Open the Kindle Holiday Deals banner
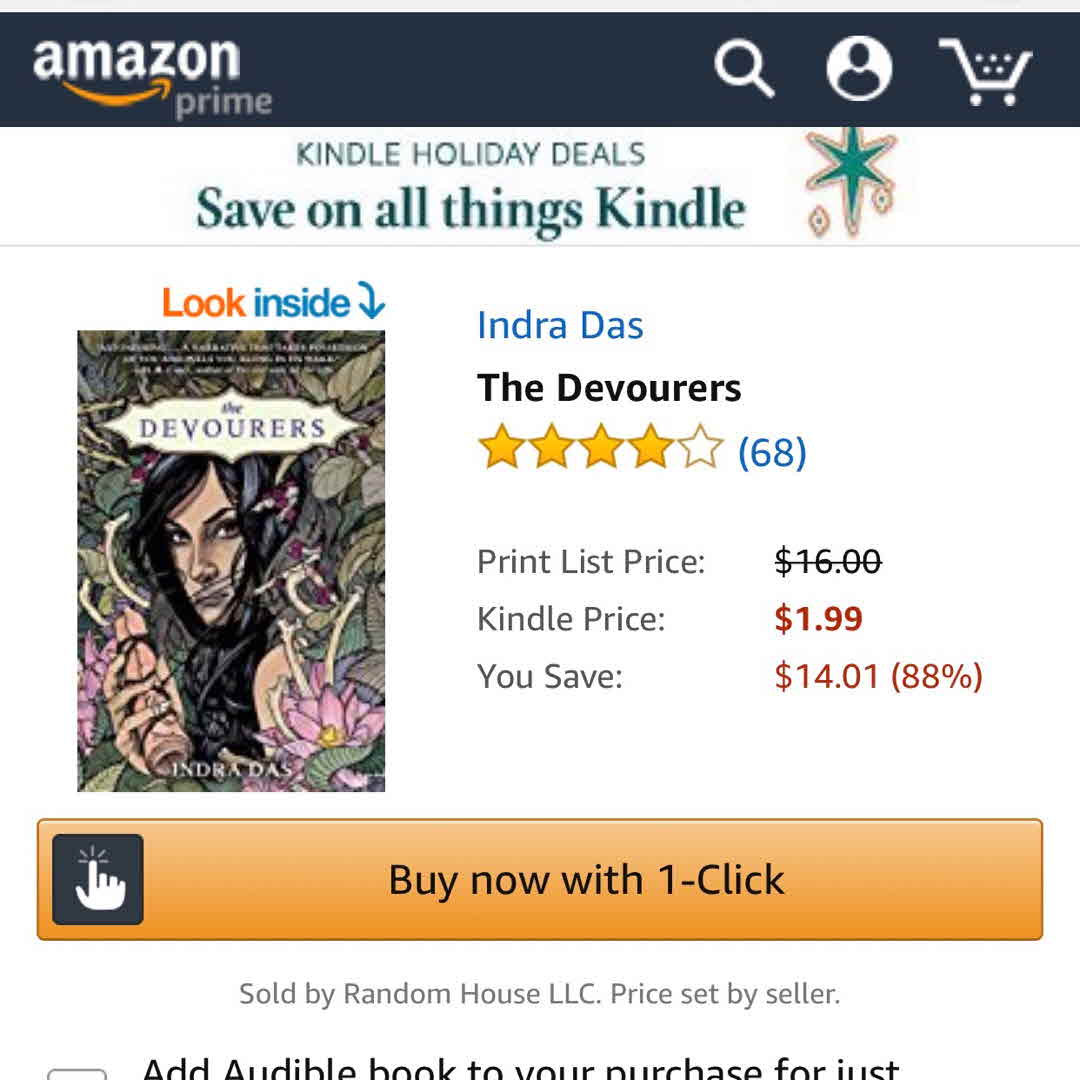Viewport: 1080px width, 1080px height. coord(540,185)
